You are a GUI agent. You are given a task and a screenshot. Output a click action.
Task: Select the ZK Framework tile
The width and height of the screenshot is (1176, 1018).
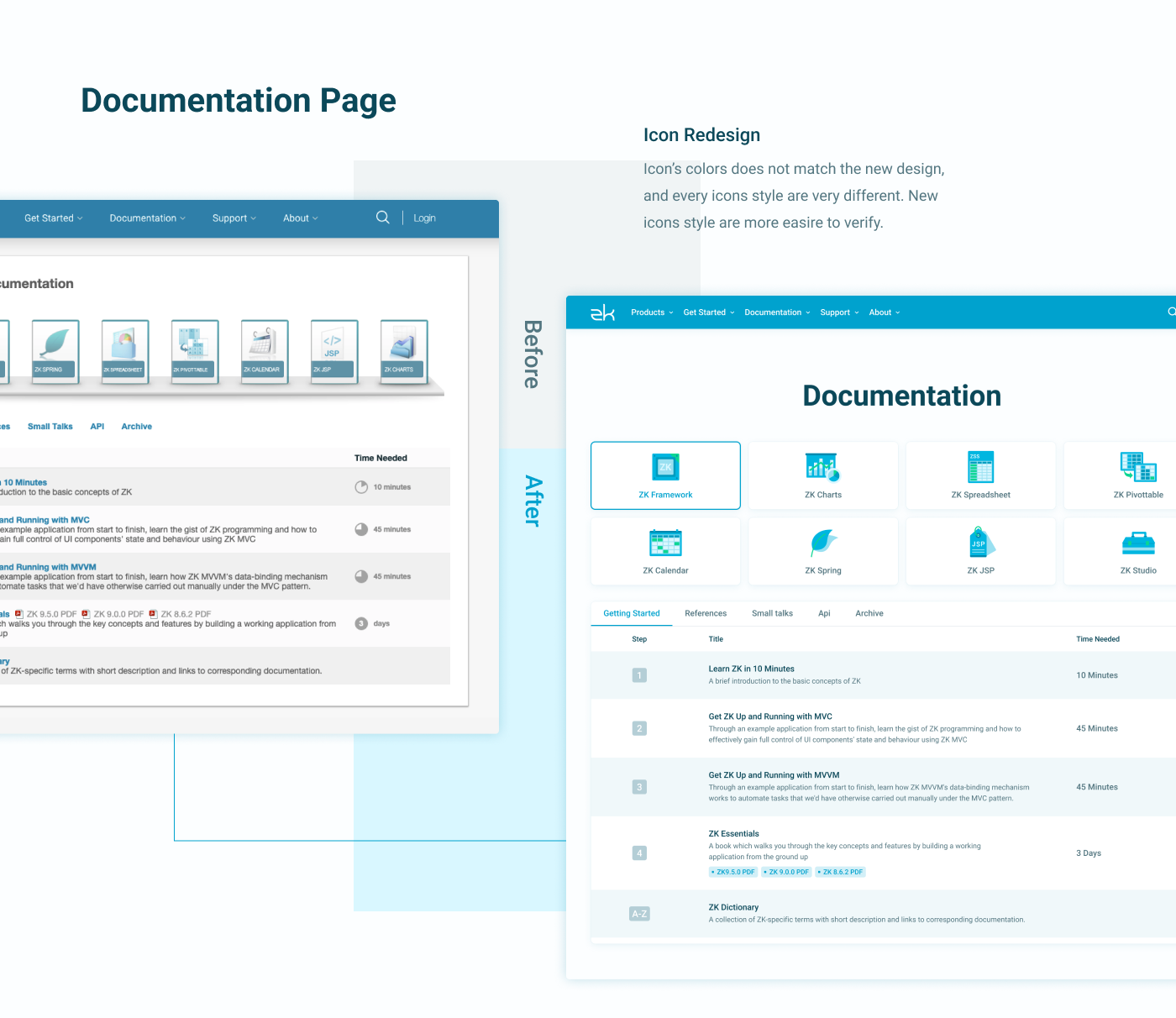coord(665,475)
